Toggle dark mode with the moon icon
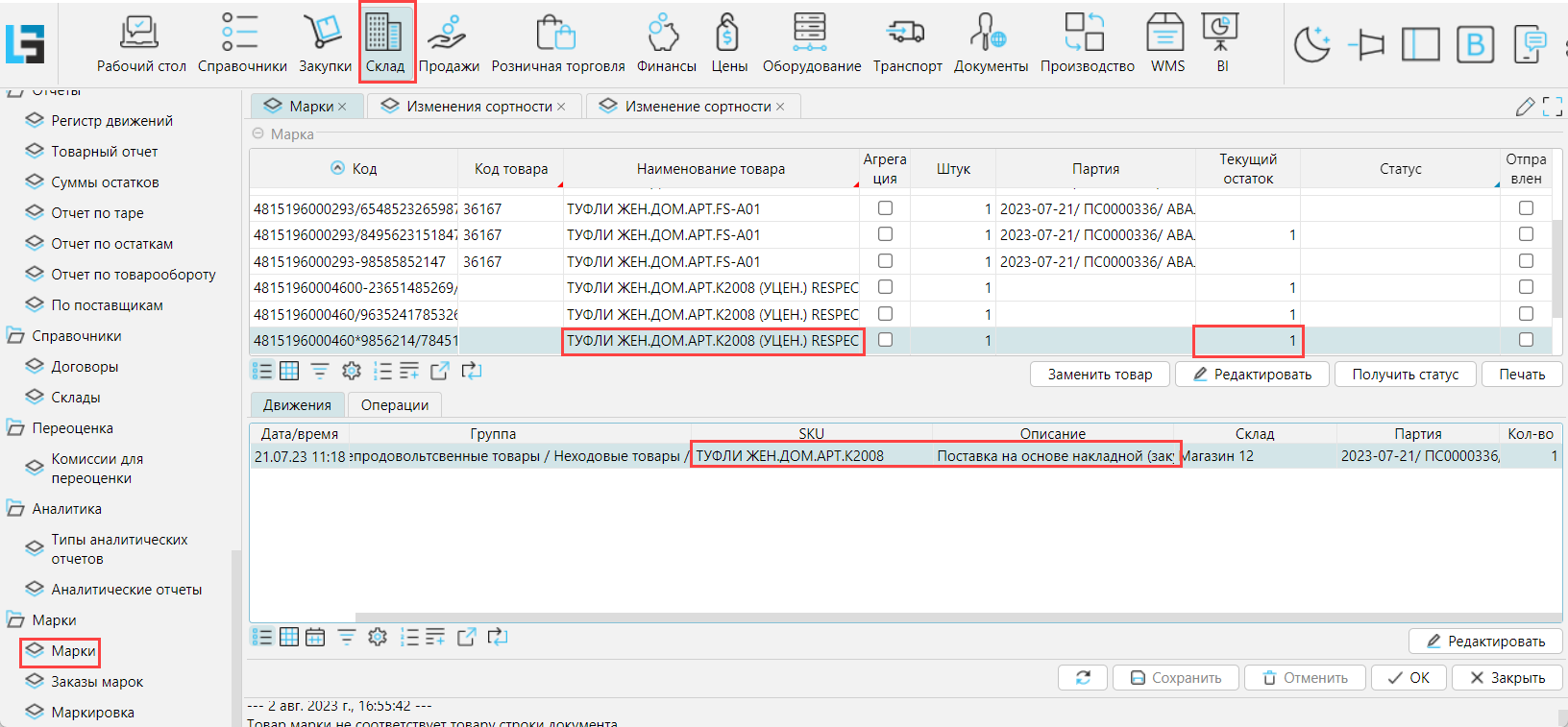 click(x=1311, y=44)
